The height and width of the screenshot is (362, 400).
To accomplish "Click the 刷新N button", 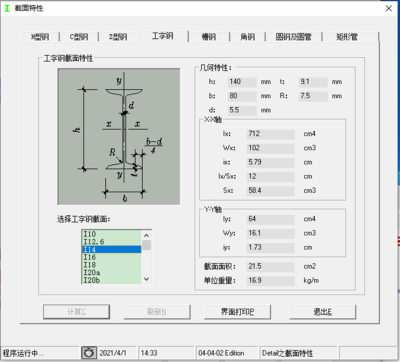I will (x=157, y=312).
